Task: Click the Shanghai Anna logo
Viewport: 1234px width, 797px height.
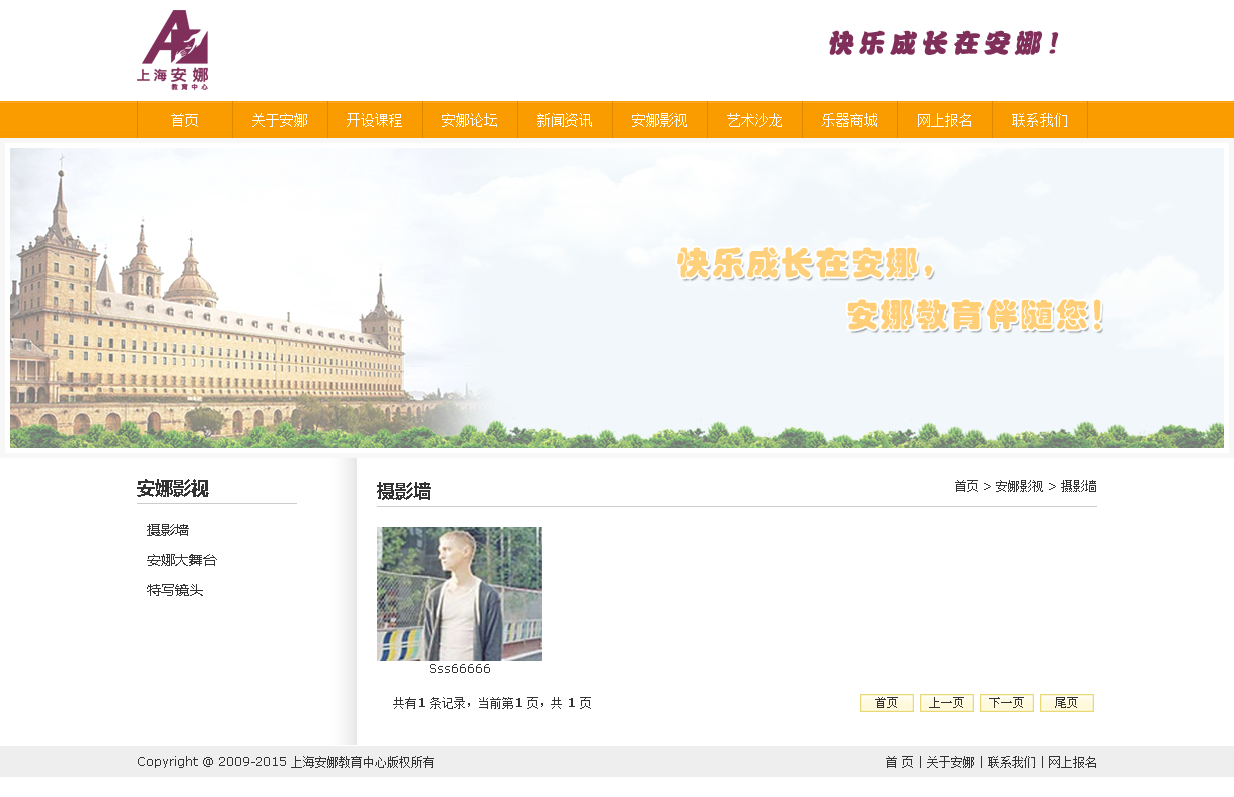Action: coord(173,50)
